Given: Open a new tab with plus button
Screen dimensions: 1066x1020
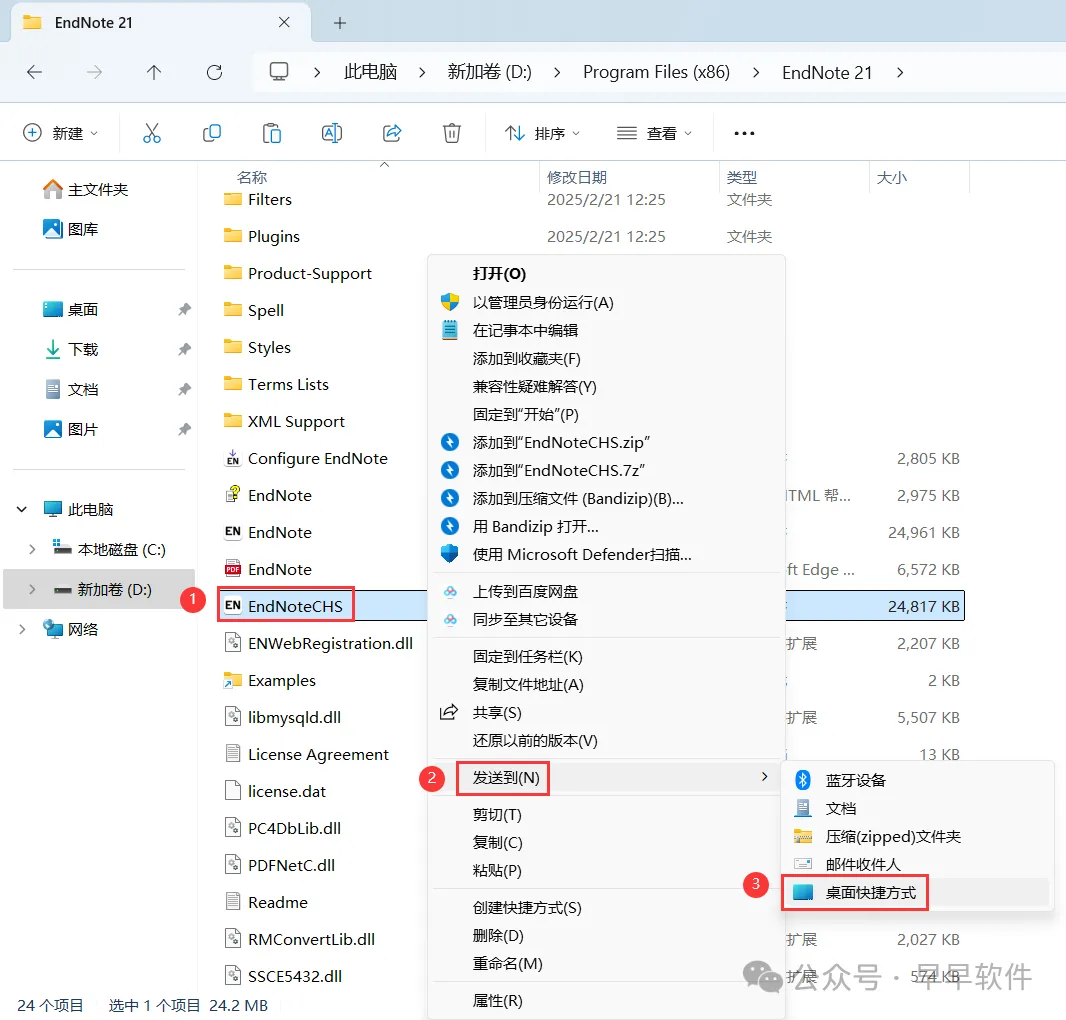Looking at the screenshot, I should coord(340,23).
